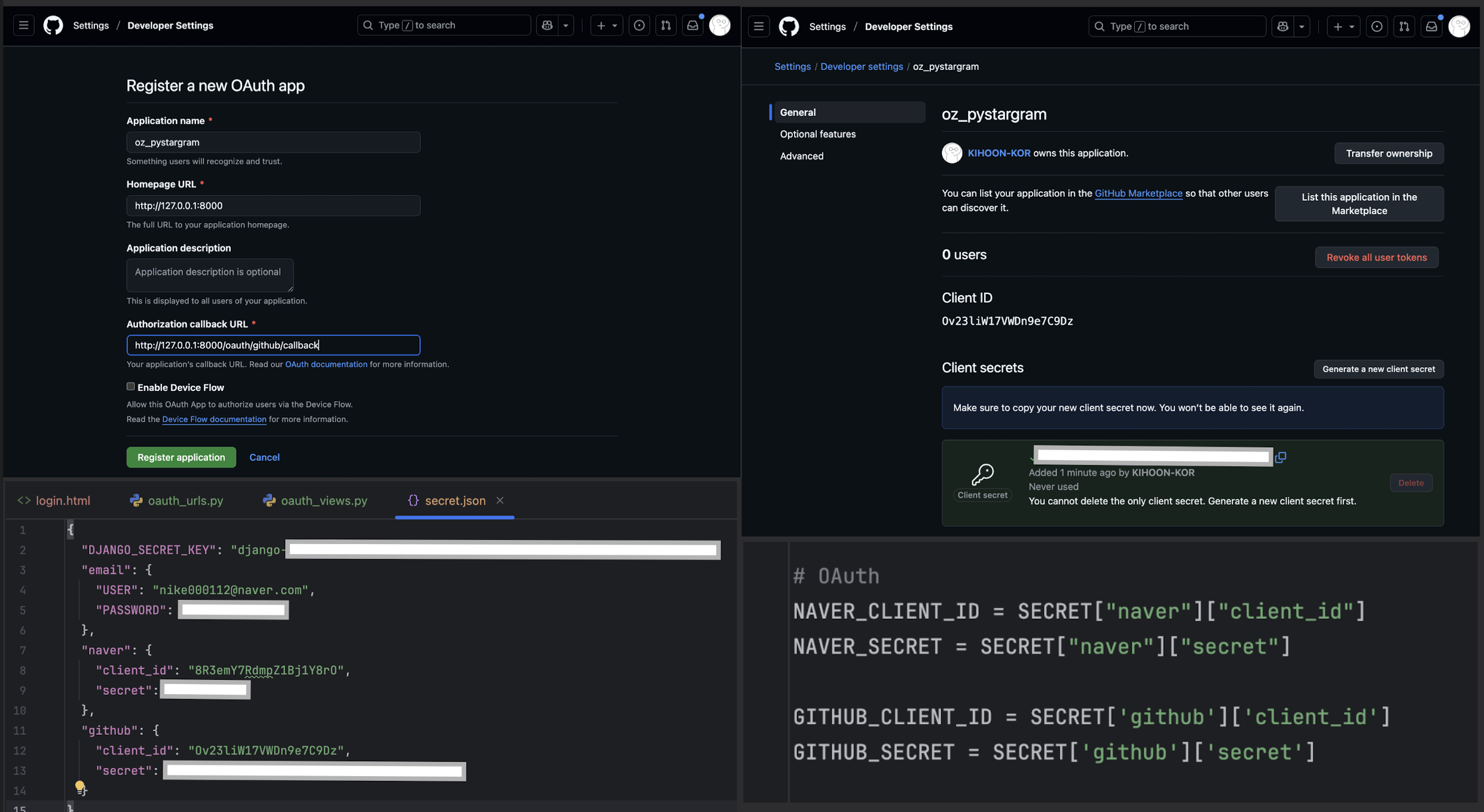Image resolution: width=1484 pixels, height=812 pixels.
Task: Open pull requests icon in left header
Action: pos(665,25)
